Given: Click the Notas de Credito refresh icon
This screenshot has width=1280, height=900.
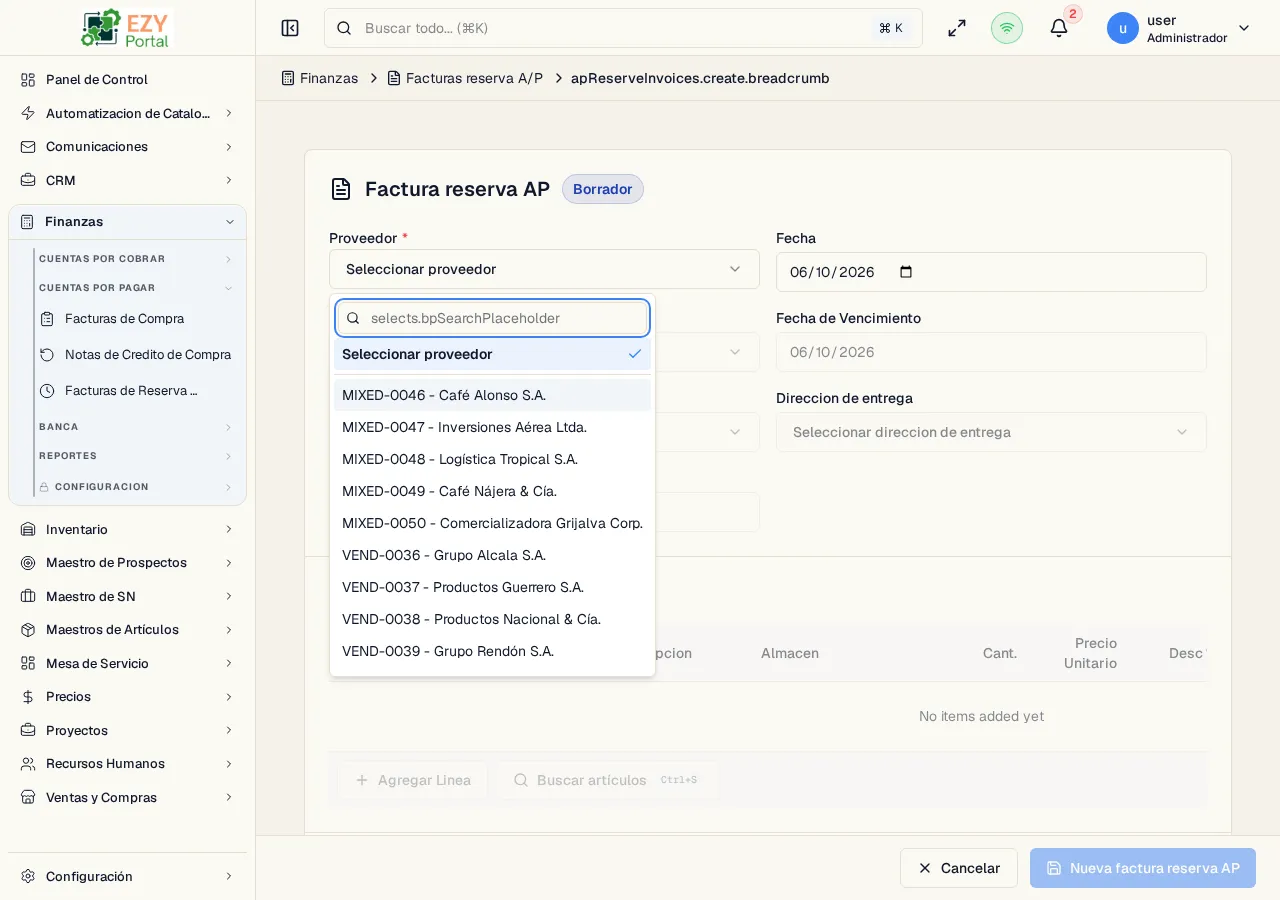Looking at the screenshot, I should (x=47, y=354).
